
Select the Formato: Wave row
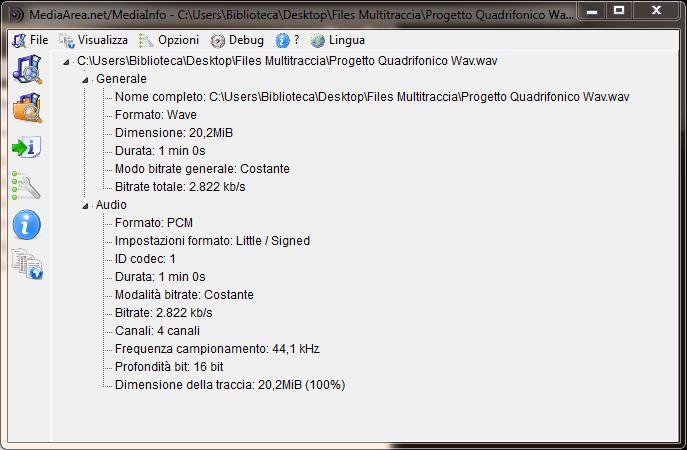156,115
